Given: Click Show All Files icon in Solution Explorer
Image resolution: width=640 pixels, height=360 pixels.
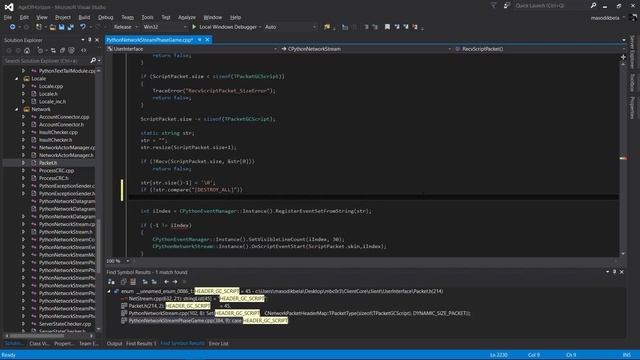Looking at the screenshot, I should tap(72, 51).
